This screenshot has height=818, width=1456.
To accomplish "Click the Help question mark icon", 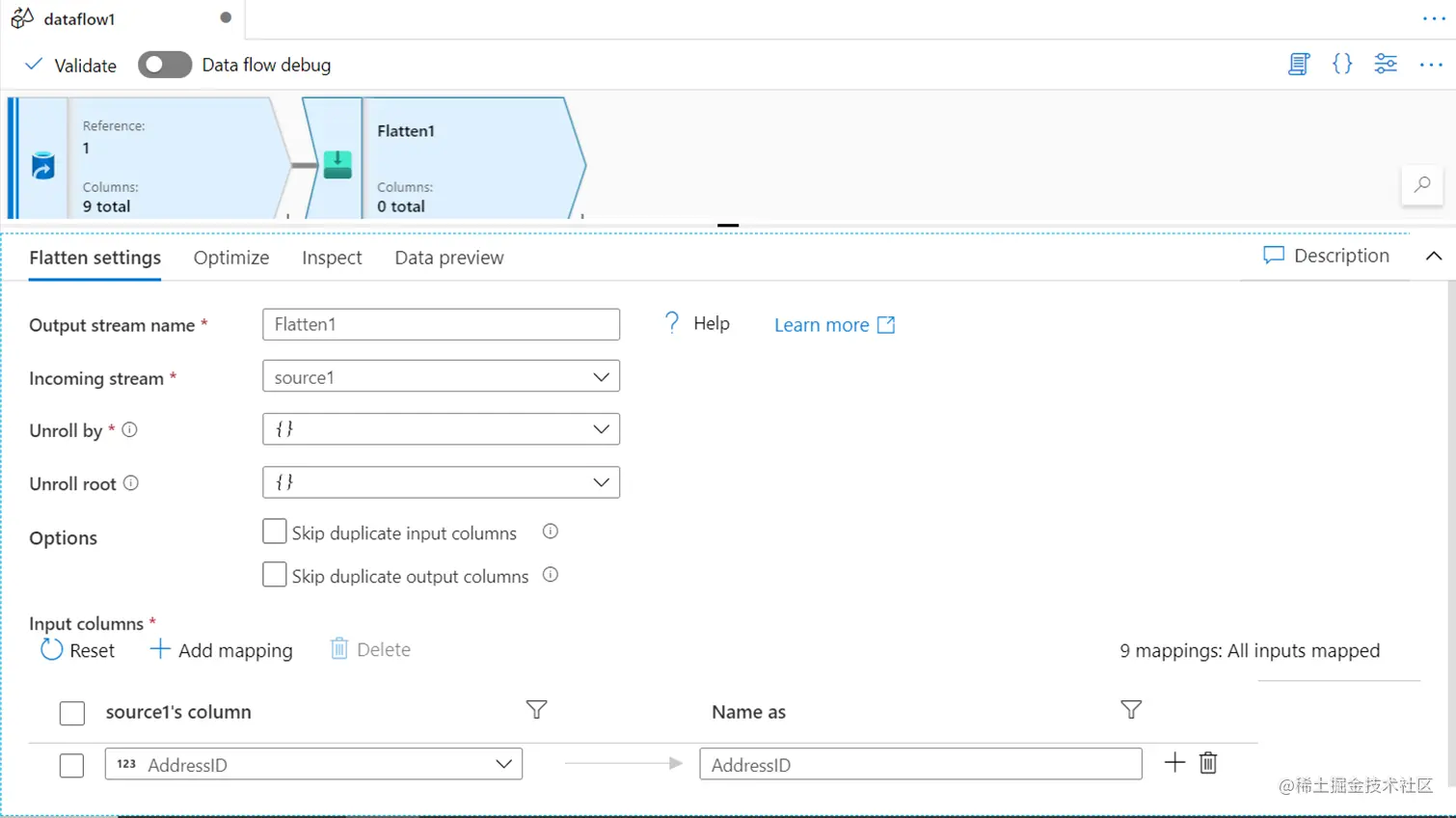I will point(672,323).
